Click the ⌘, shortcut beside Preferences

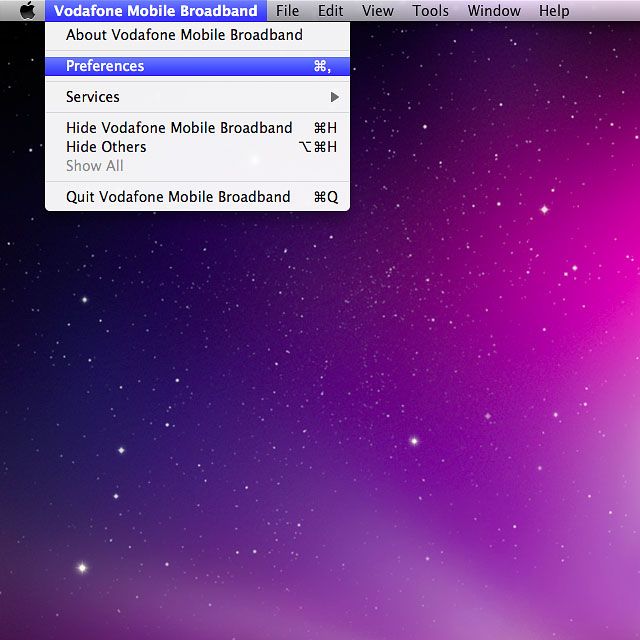[322, 66]
